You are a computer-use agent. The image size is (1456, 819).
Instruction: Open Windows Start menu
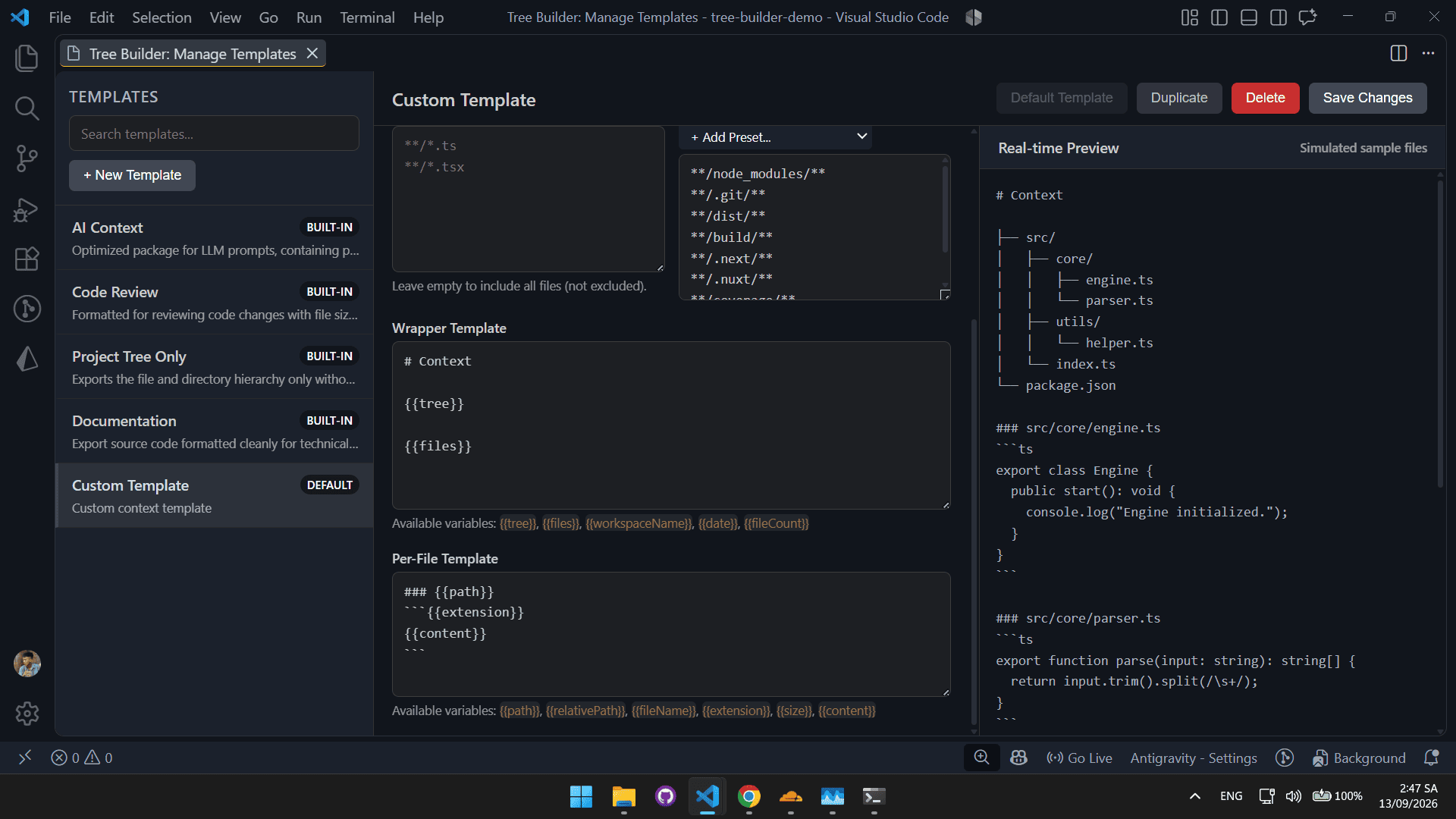581,796
